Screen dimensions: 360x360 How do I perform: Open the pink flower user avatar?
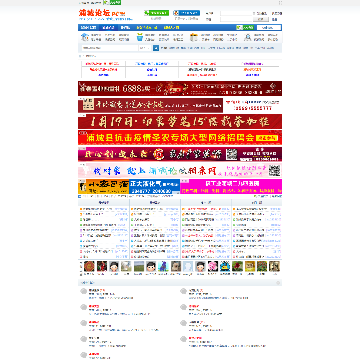(x=213, y=266)
